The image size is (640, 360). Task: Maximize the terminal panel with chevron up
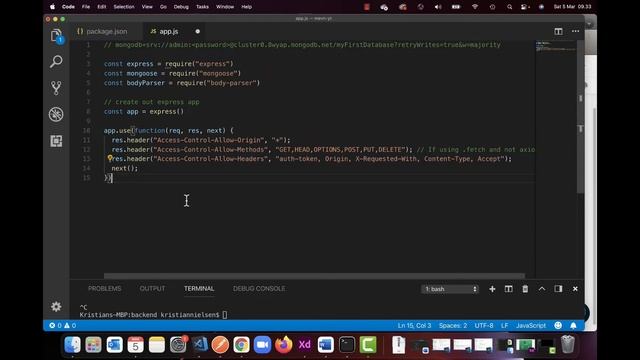click(542, 289)
